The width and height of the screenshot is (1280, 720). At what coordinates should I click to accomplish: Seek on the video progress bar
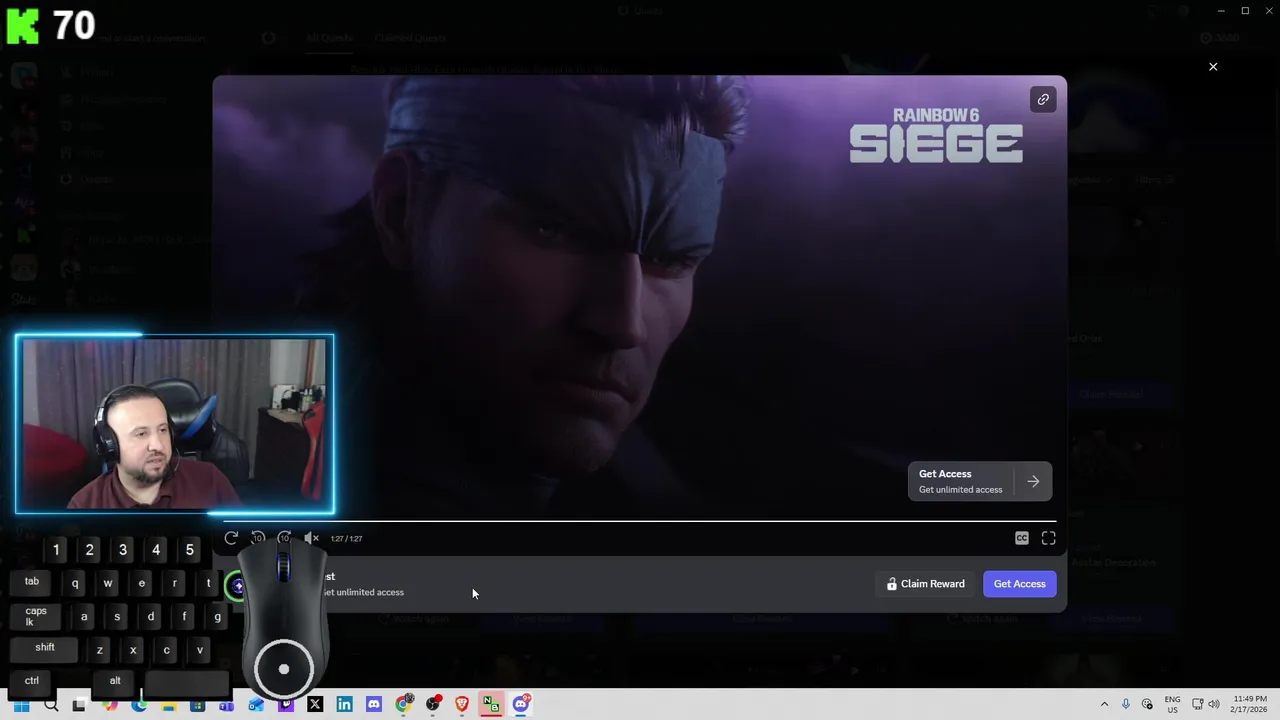pos(640,521)
